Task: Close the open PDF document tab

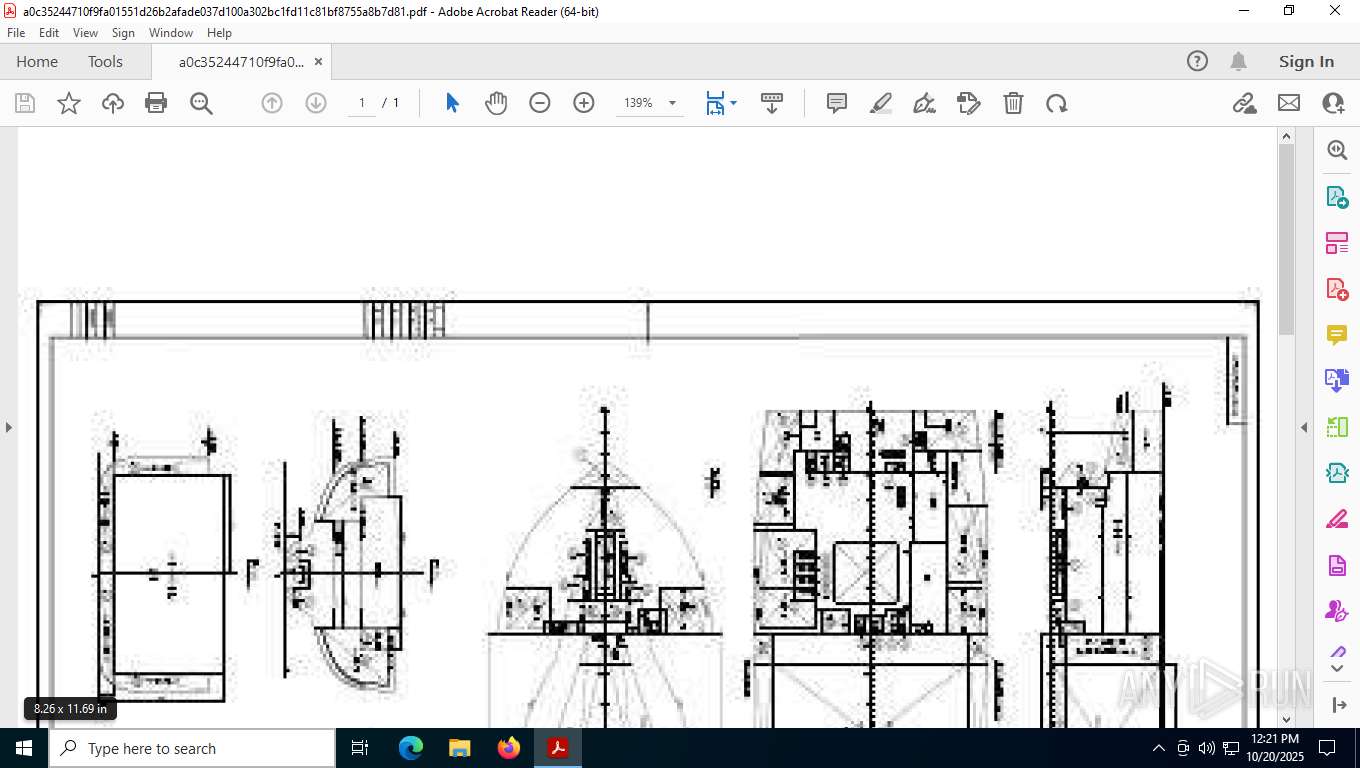Action: 318,61
